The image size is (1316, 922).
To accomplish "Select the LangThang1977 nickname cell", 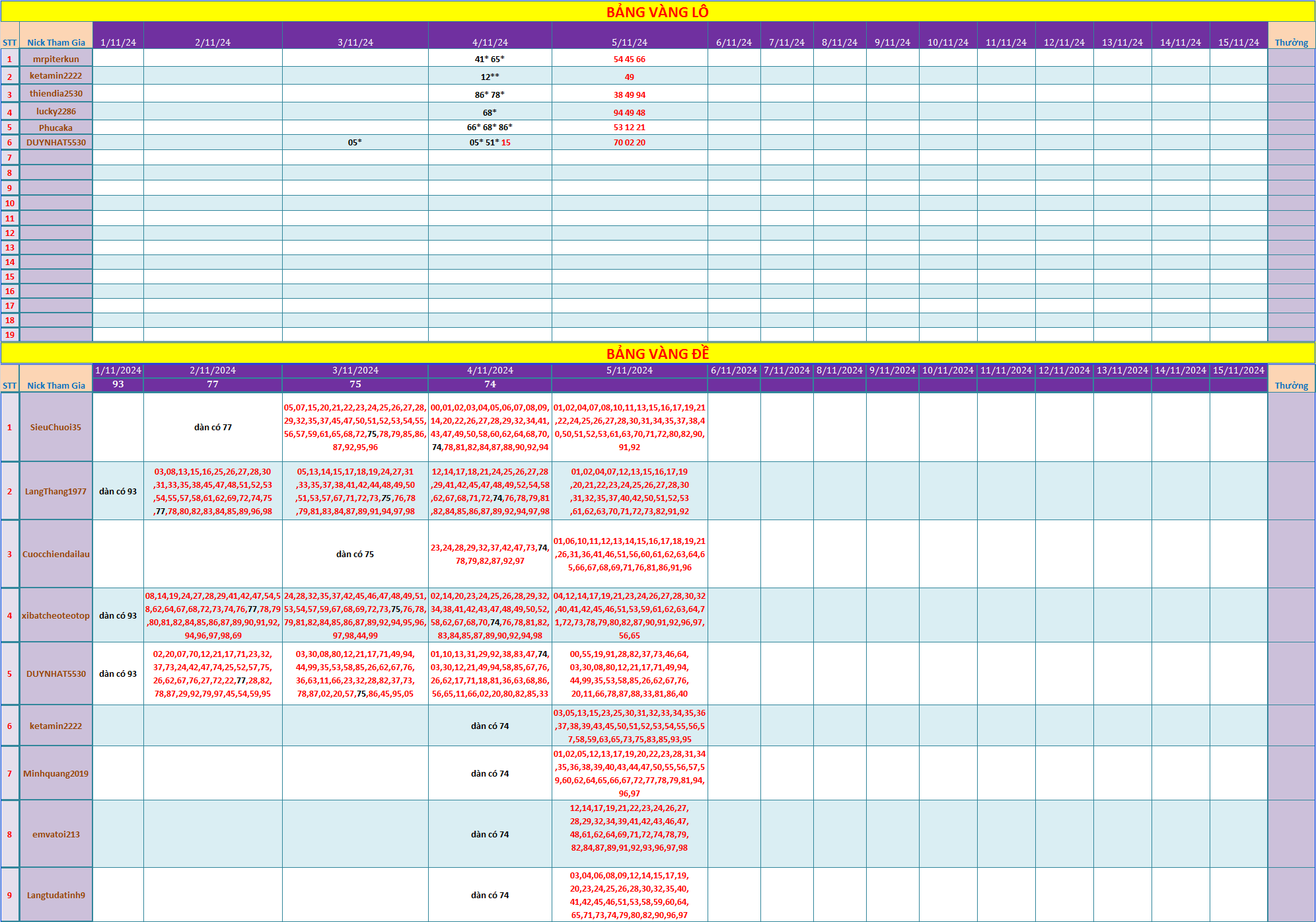I will 56,492.
